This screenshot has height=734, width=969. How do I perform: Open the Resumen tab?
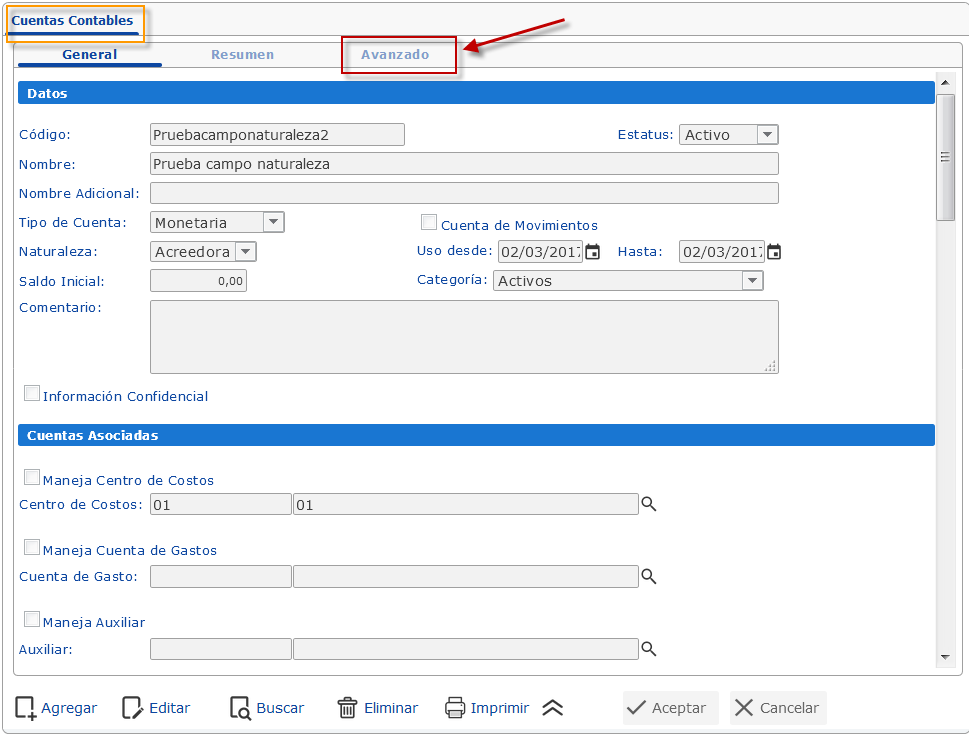pyautogui.click(x=242, y=55)
